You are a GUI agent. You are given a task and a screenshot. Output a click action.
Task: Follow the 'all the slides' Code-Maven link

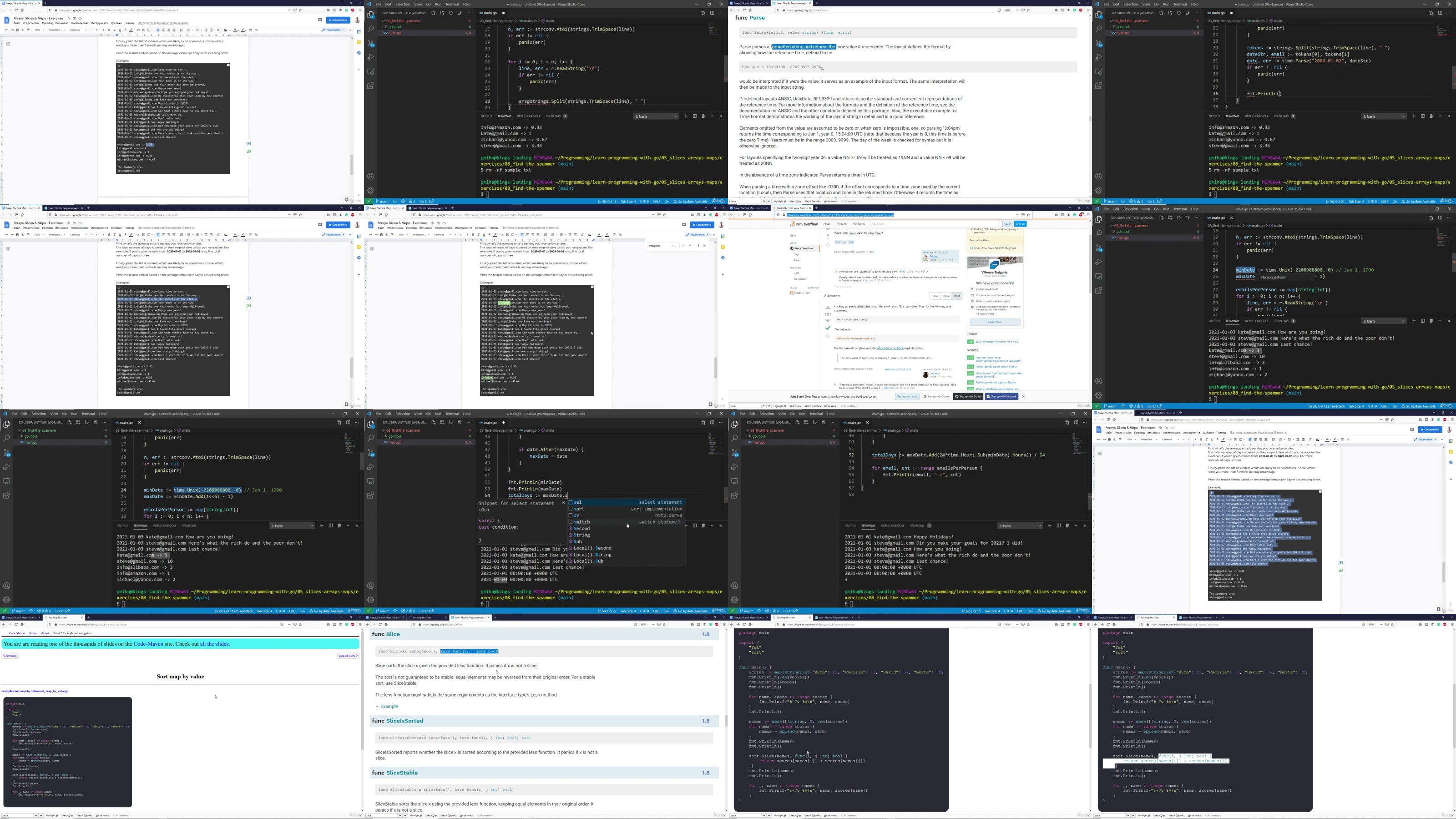click(214, 644)
